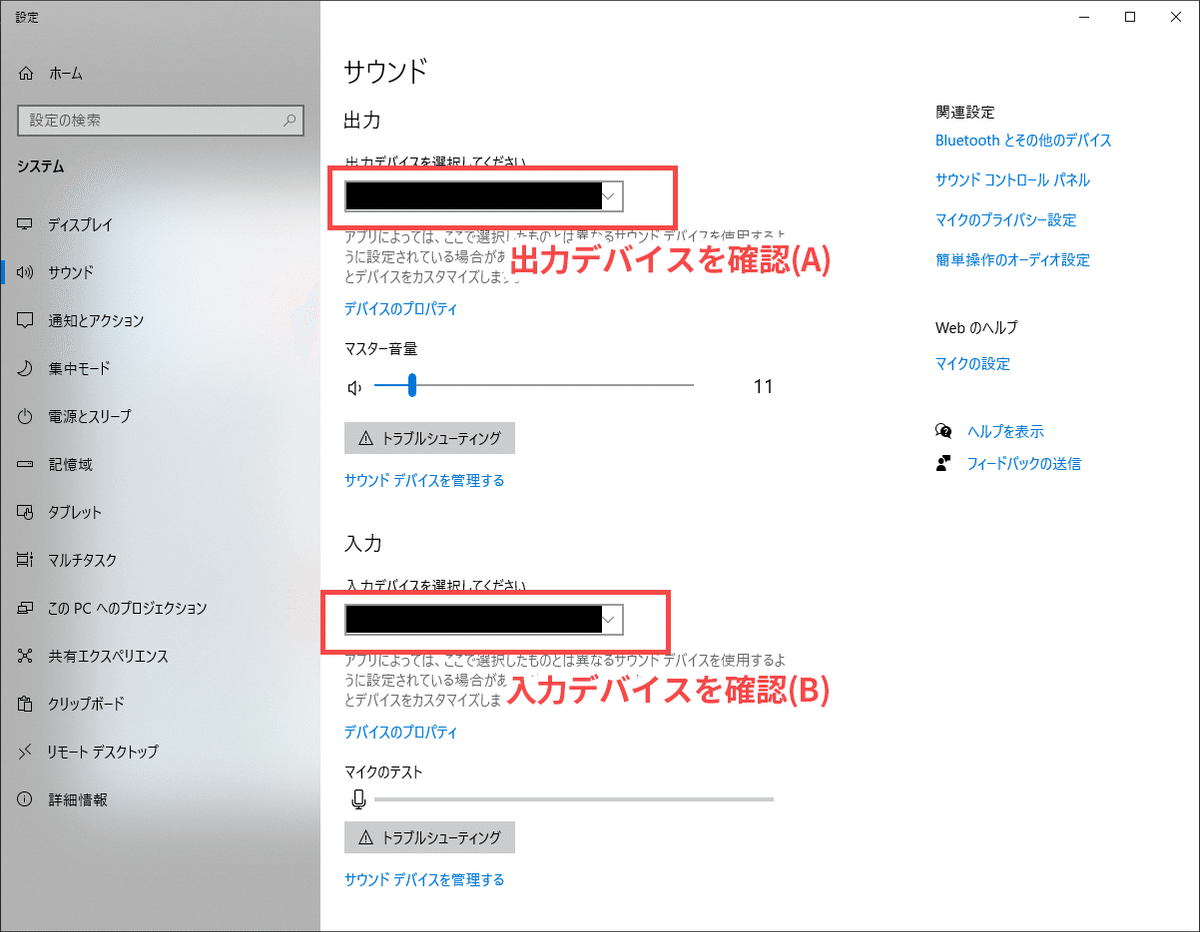Click input トラブルシューティング button
Image resolution: width=1200 pixels, height=932 pixels.
pyautogui.click(x=429, y=837)
